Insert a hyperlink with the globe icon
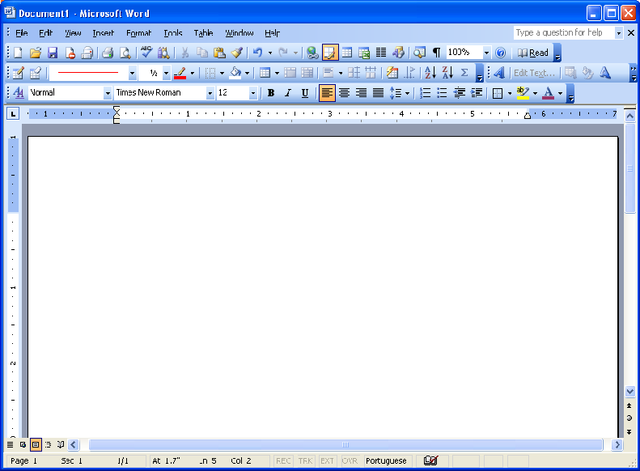640x471 pixels. tap(312, 53)
